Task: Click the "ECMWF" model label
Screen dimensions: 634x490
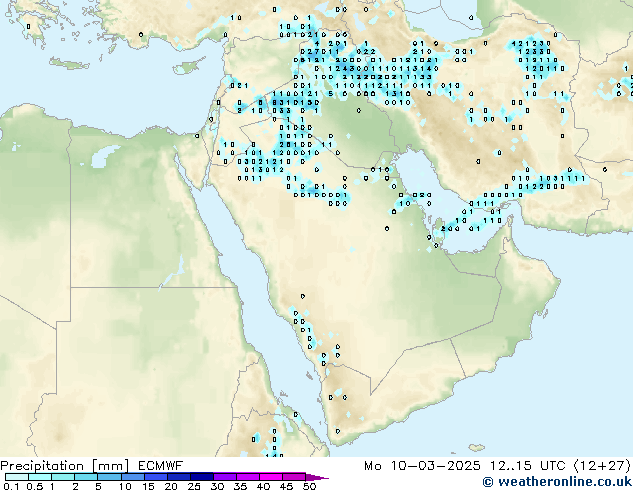Action: (x=161, y=466)
